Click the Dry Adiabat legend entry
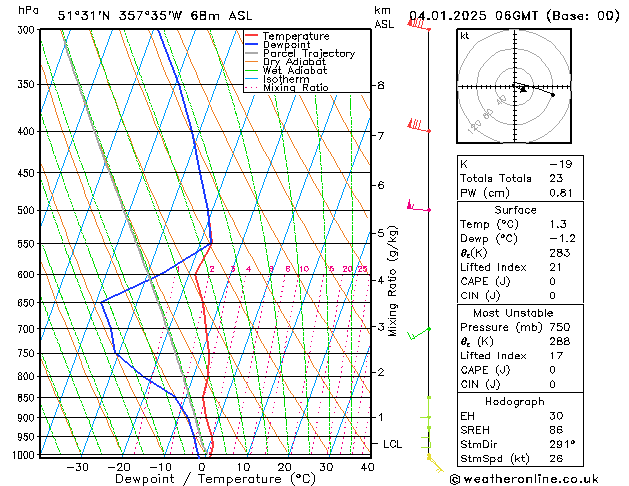Image resolution: width=629 pixels, height=486 pixels. pos(295,62)
